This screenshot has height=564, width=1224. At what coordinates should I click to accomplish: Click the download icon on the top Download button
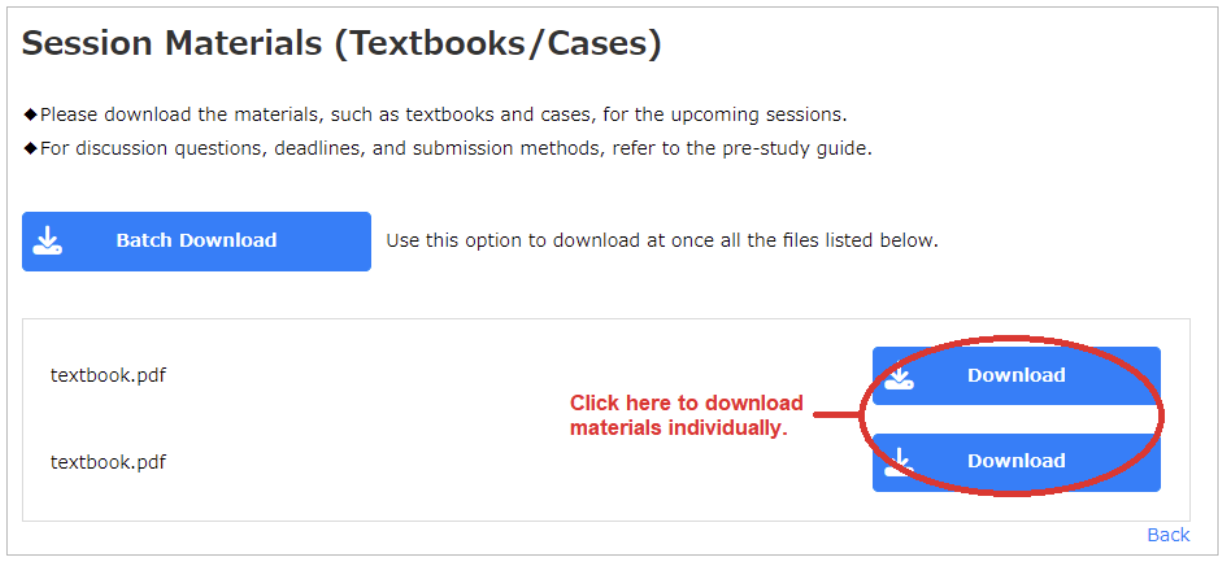(x=898, y=376)
